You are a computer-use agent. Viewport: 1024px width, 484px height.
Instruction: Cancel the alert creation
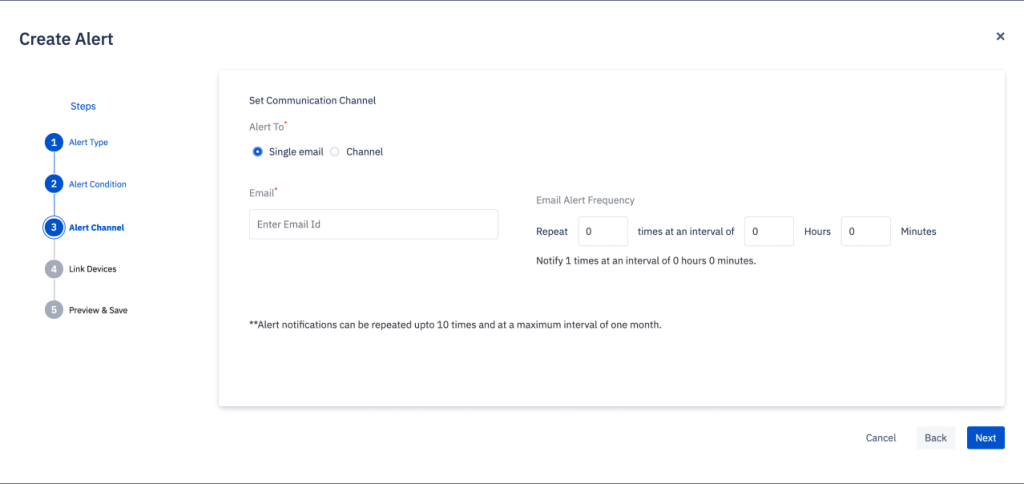(881, 438)
